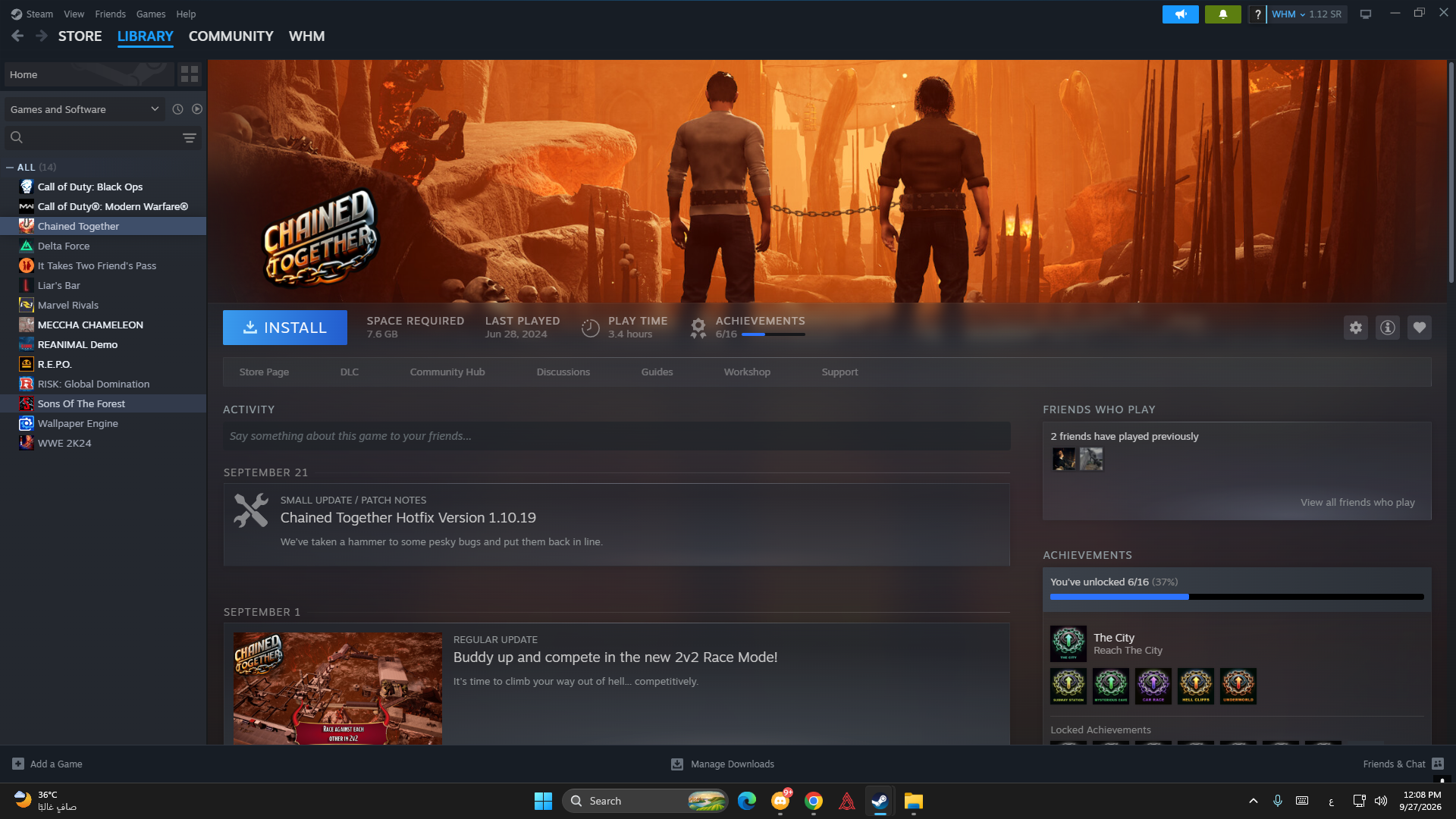This screenshot has height=819, width=1456.
Task: Open the Friends menu
Action: pyautogui.click(x=111, y=14)
